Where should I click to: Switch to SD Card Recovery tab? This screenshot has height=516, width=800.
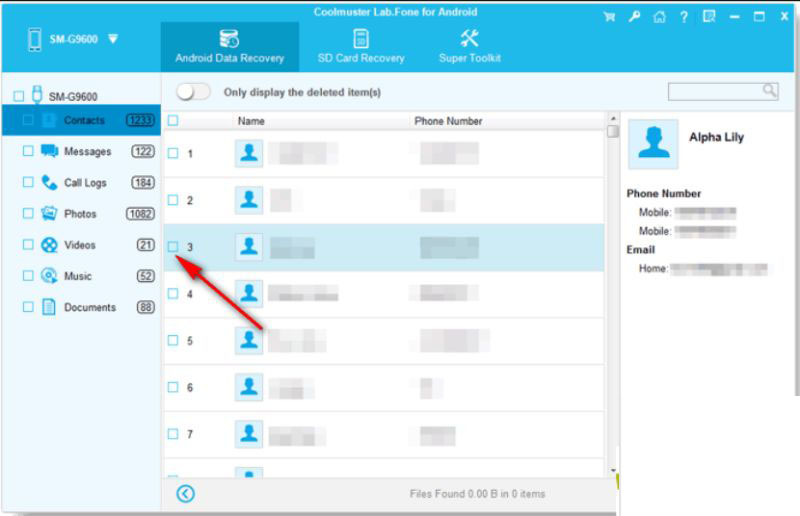coord(361,46)
